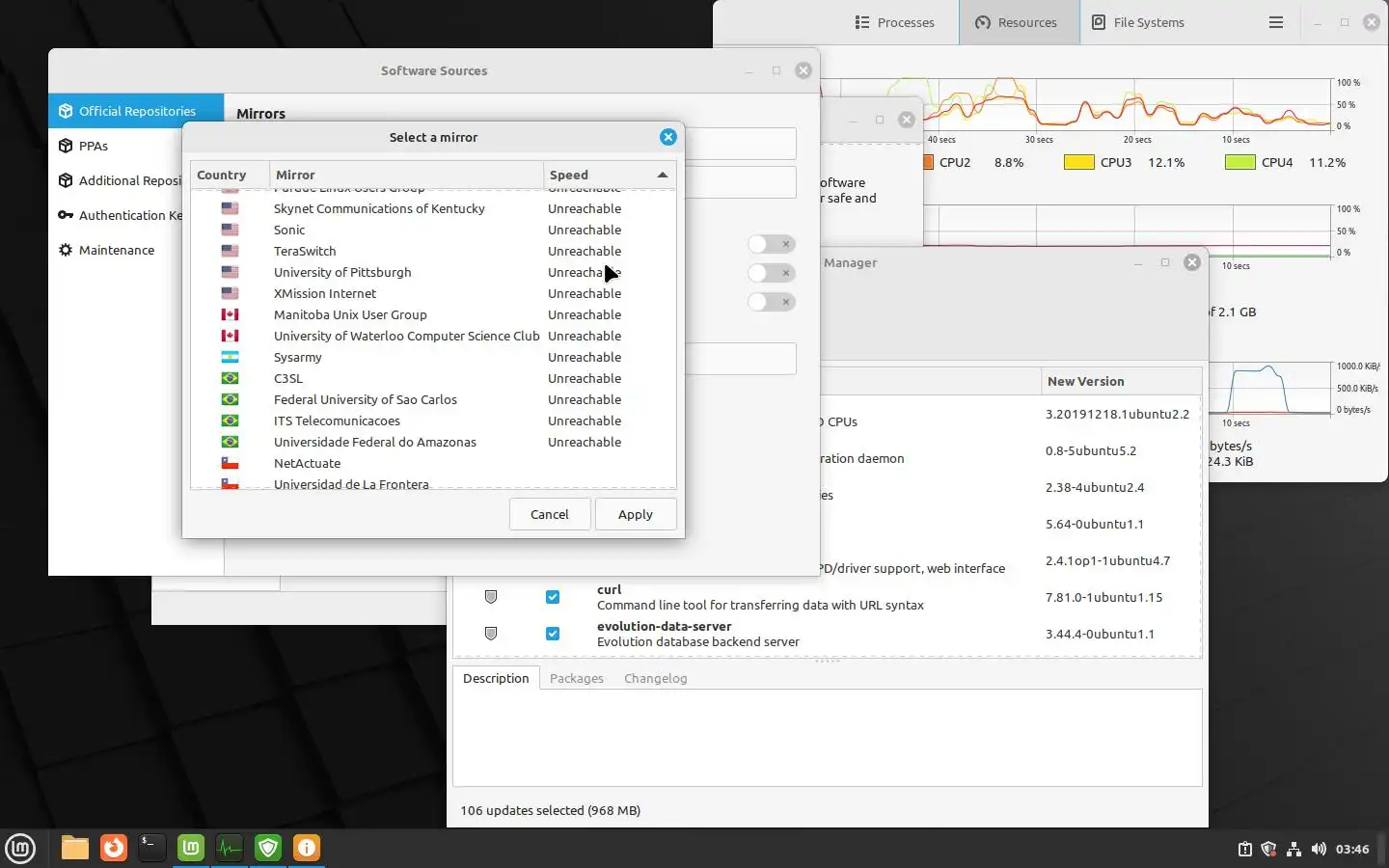Switch to the File Systems tab
This screenshot has height=868, width=1389.
pos(1138,22)
